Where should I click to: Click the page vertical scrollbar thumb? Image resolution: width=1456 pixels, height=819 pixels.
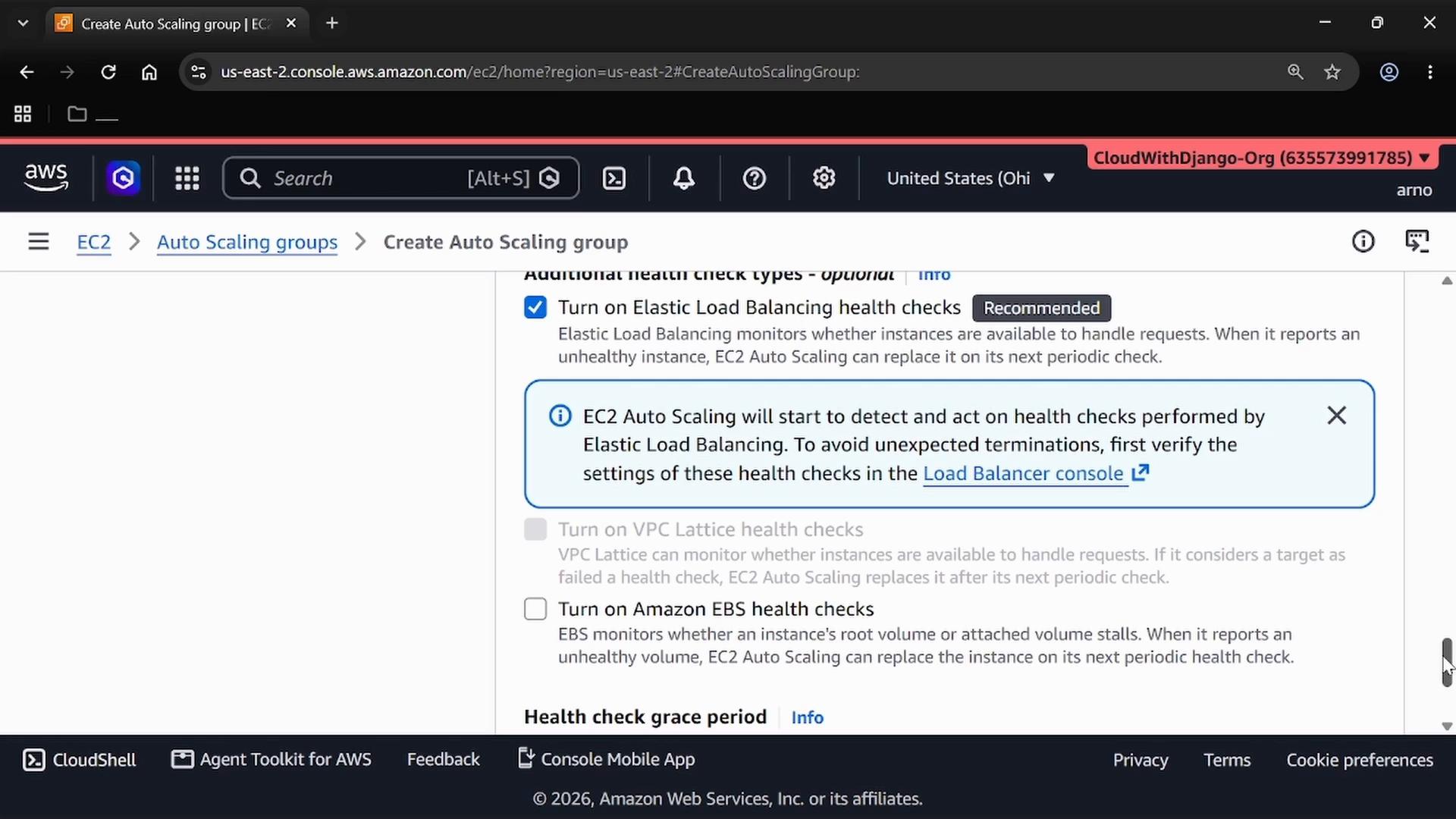tap(1447, 662)
